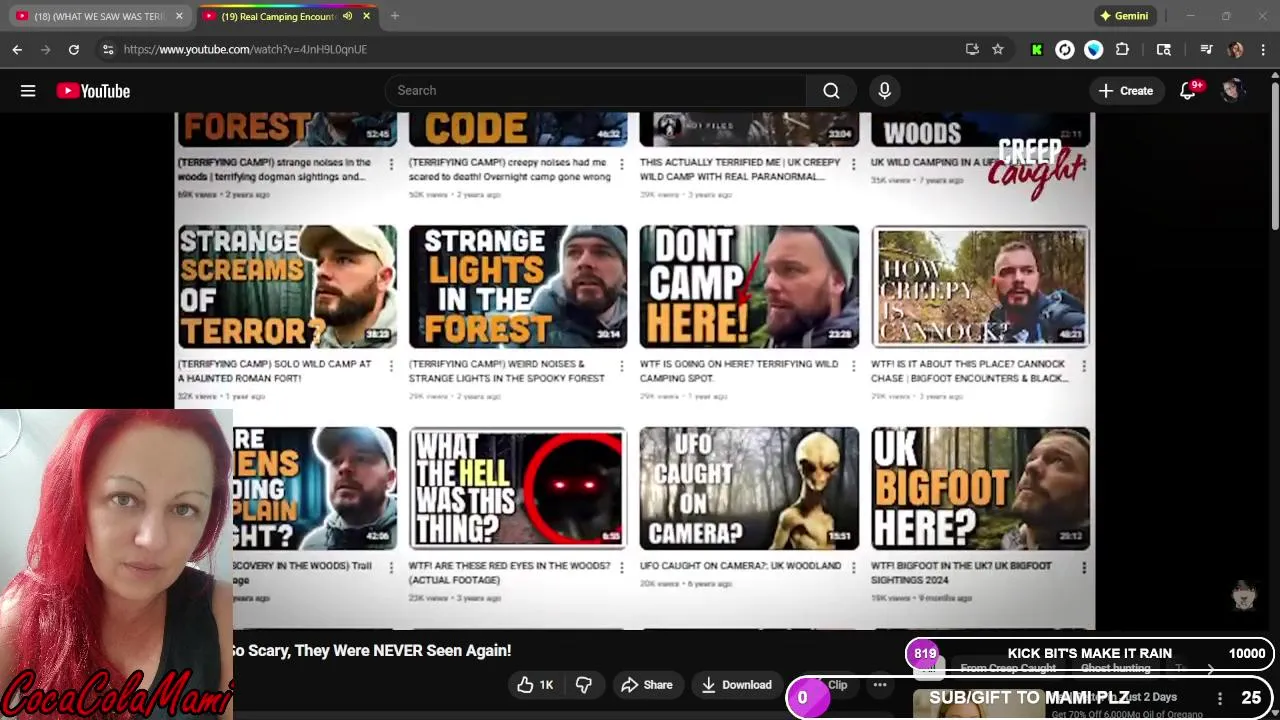The height and width of the screenshot is (720, 1280).
Task: Click the address bar URL
Action: [245, 49]
